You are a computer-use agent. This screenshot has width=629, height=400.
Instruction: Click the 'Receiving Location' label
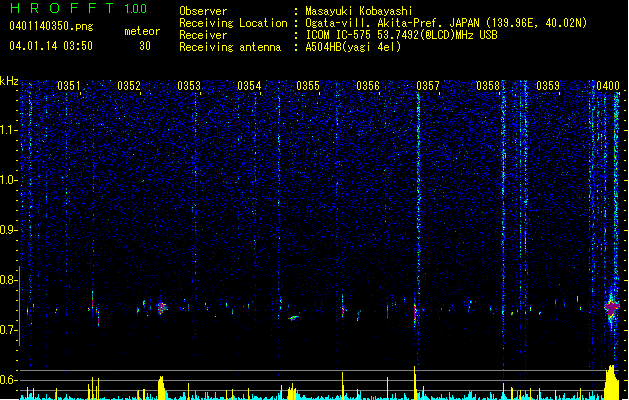click(233, 23)
